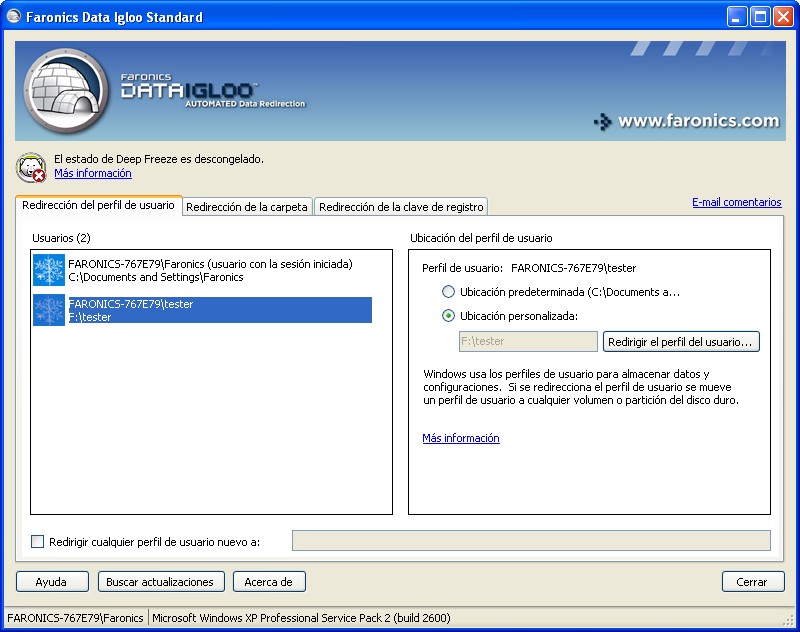
Task: Click the Deep Freeze polar bear status icon
Action: pyautogui.click(x=31, y=167)
